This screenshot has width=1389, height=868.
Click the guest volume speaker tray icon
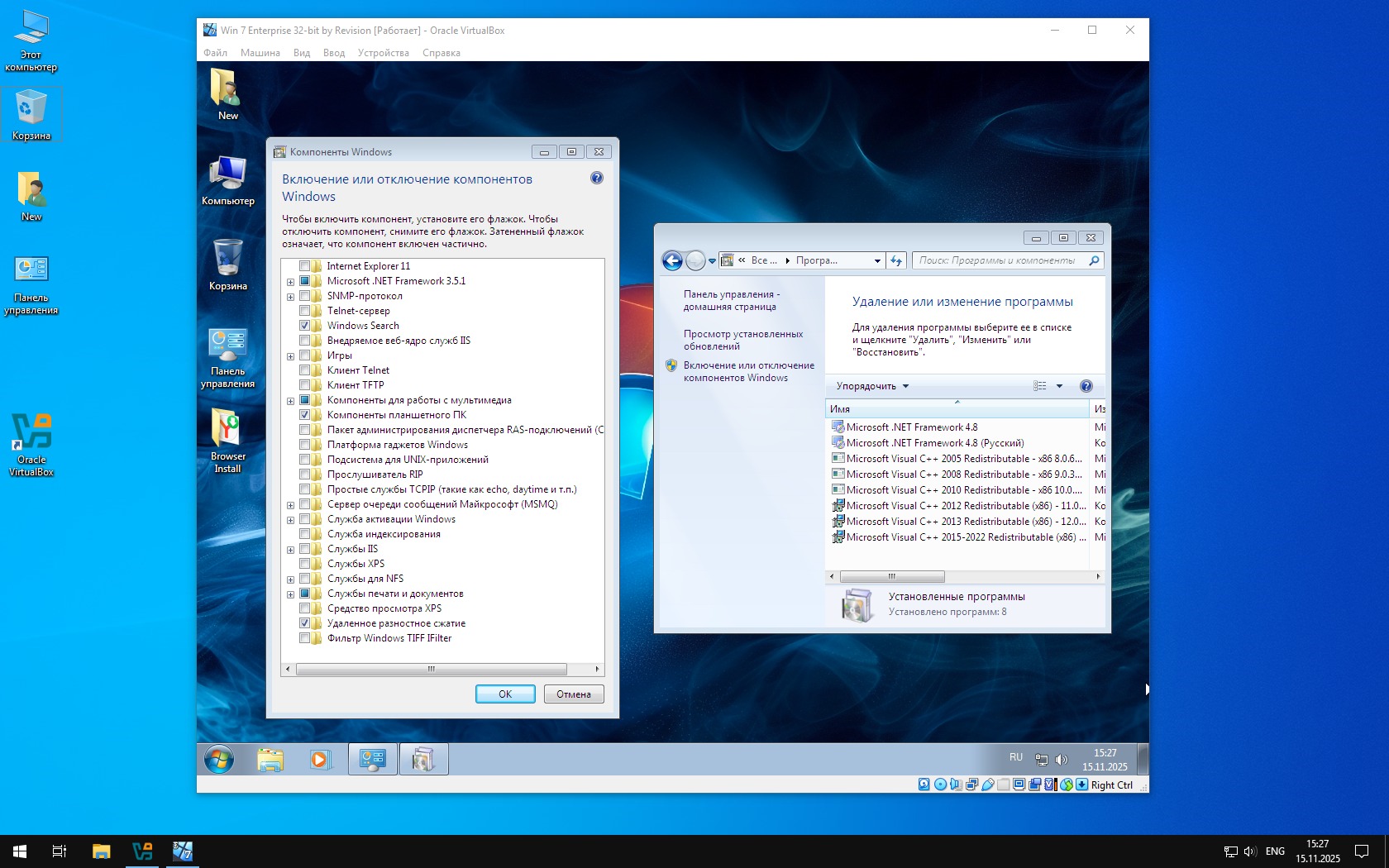click(1062, 760)
